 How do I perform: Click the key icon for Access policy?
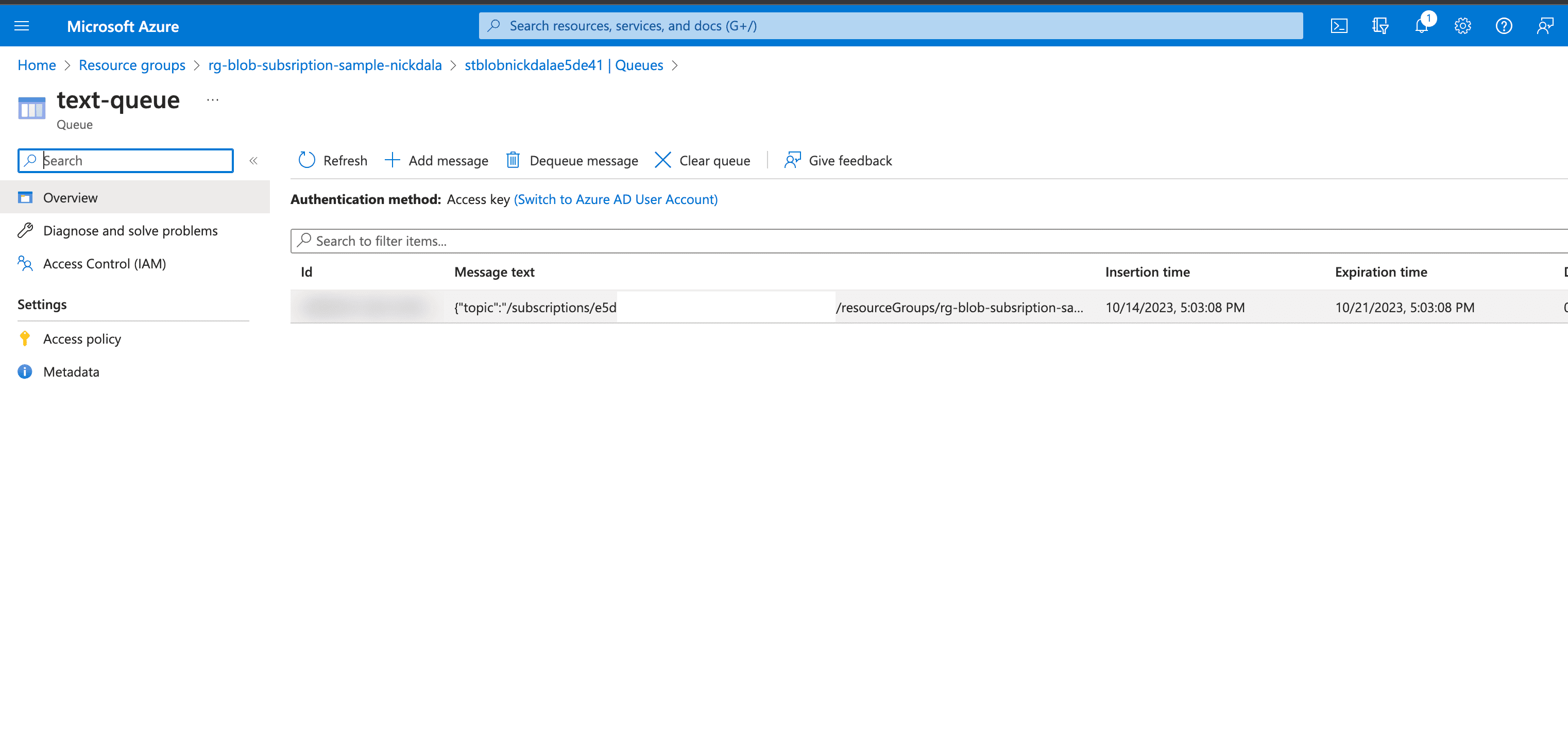(25, 338)
